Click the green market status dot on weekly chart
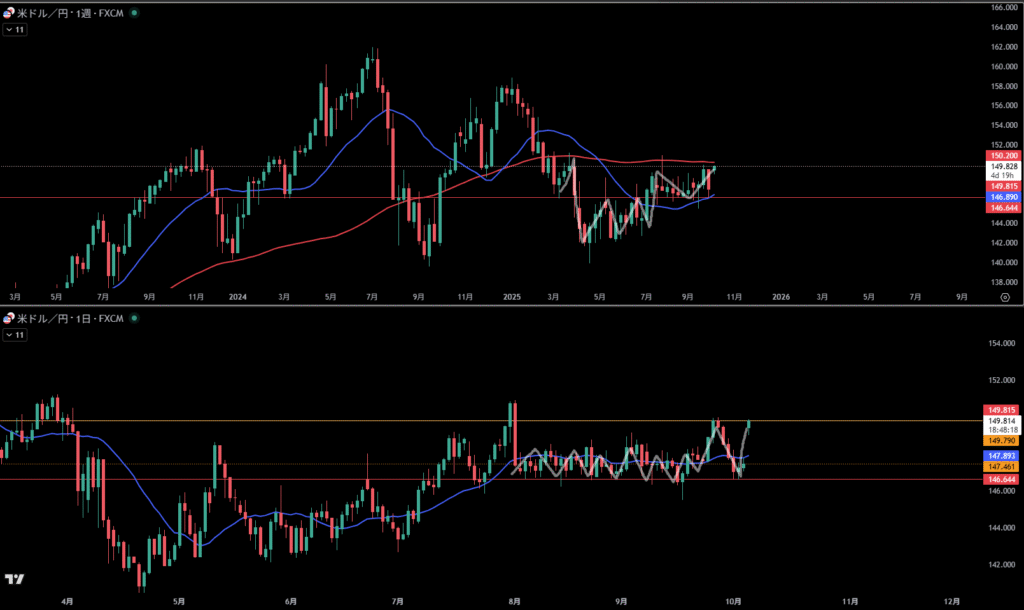The height and width of the screenshot is (610, 1024). [135, 13]
